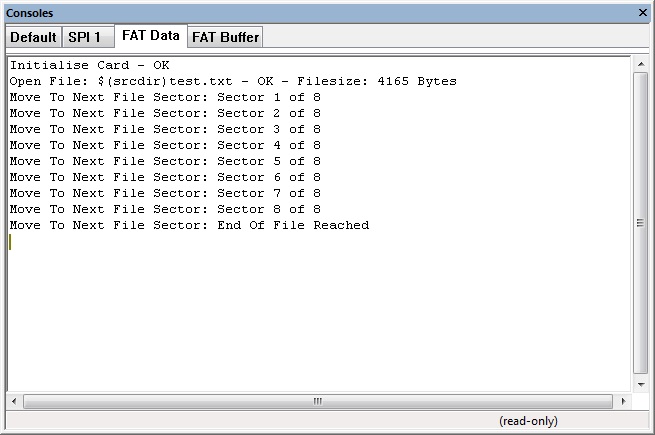Close the Consoles panel

pyautogui.click(x=642, y=13)
